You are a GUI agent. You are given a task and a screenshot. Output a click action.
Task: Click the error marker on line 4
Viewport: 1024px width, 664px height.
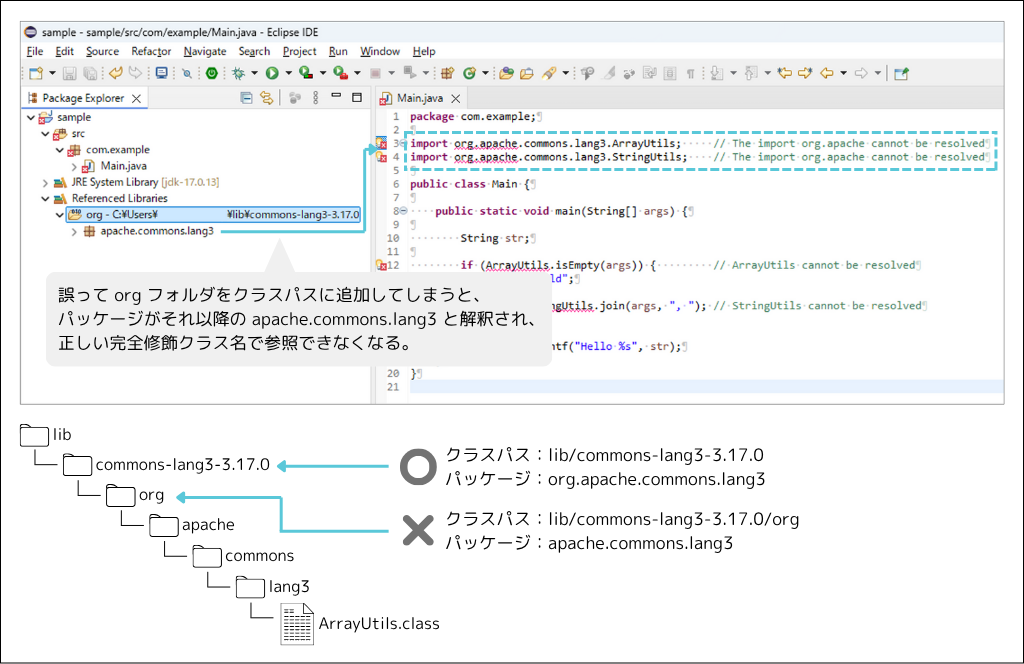pyautogui.click(x=381, y=157)
